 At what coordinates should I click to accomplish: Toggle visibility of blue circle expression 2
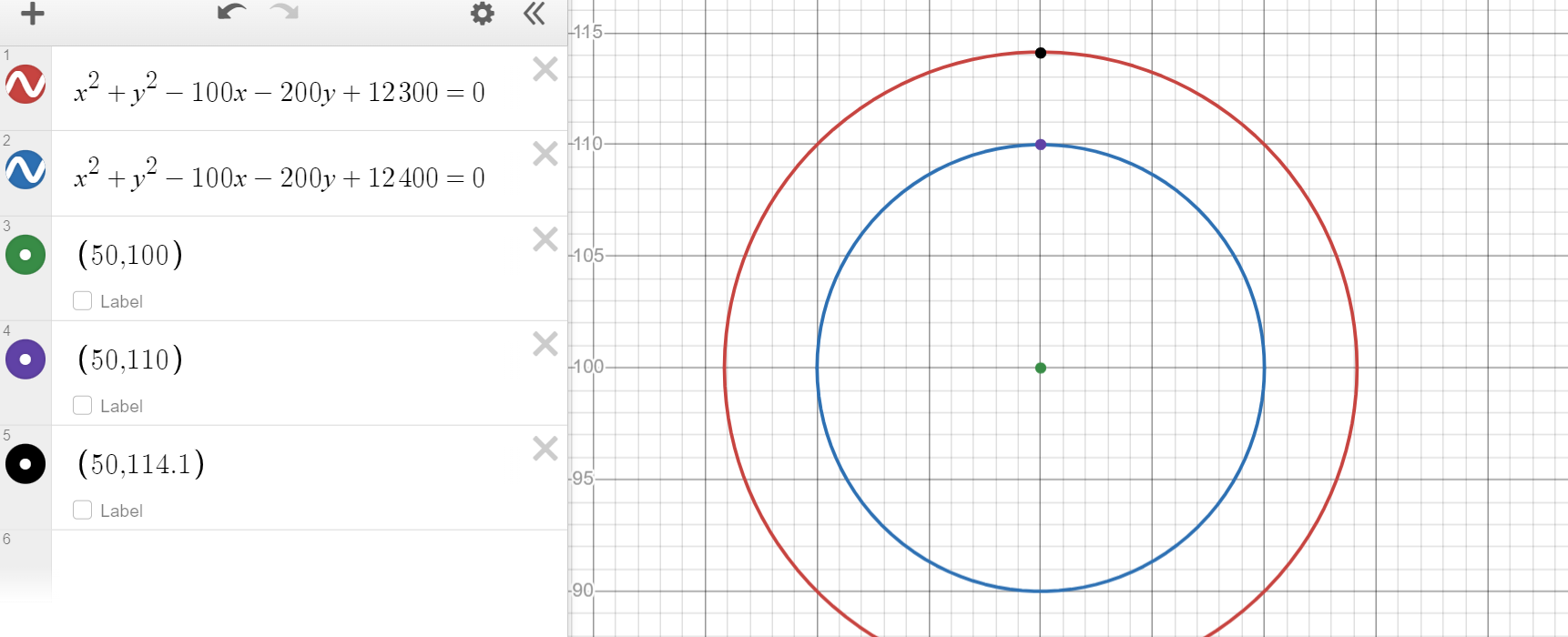coord(25,170)
